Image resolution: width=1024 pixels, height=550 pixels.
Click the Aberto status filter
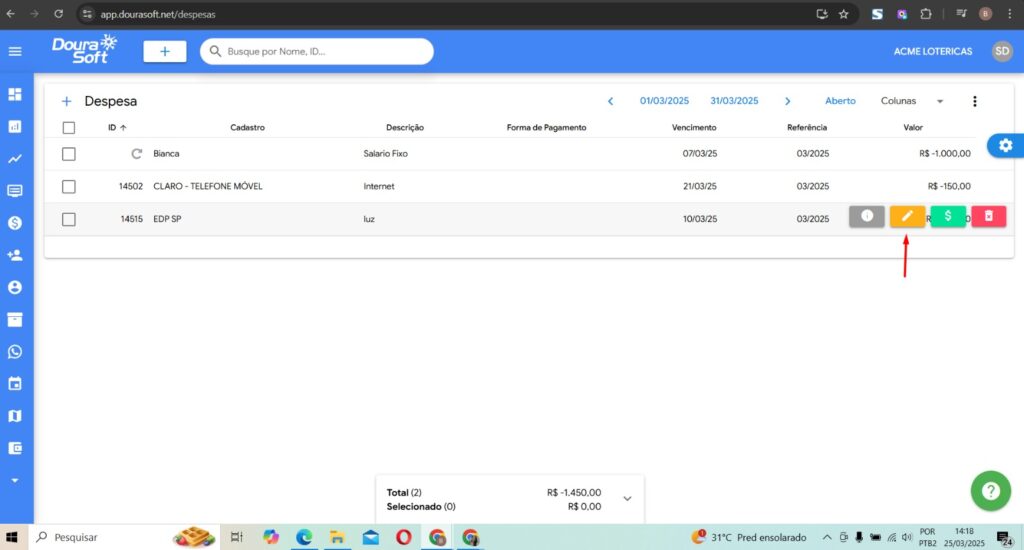[840, 101]
